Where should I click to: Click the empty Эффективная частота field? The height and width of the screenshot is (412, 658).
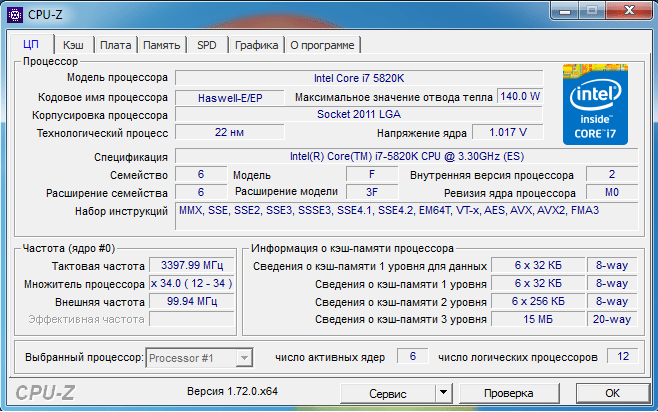(x=192, y=319)
